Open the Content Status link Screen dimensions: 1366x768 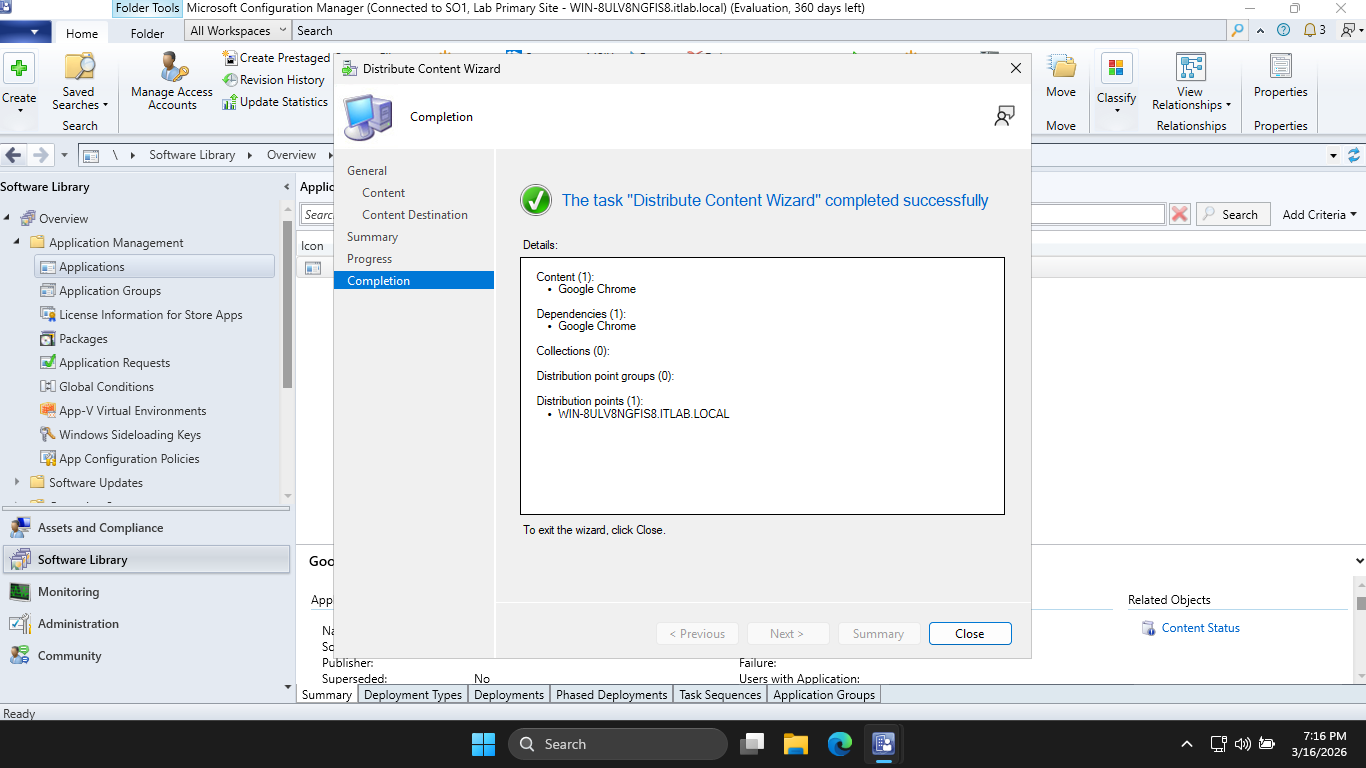click(1200, 628)
